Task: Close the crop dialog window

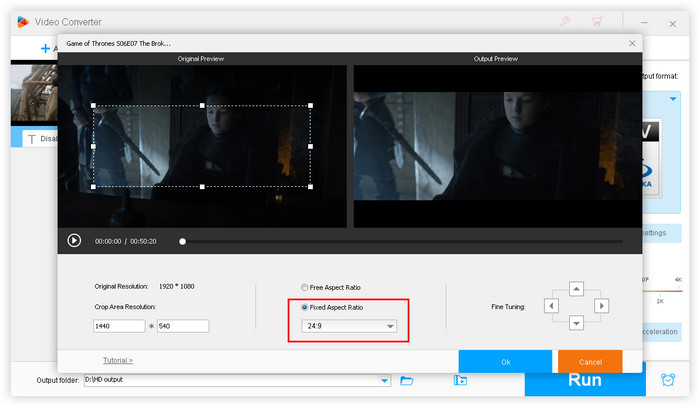Action: tap(632, 43)
